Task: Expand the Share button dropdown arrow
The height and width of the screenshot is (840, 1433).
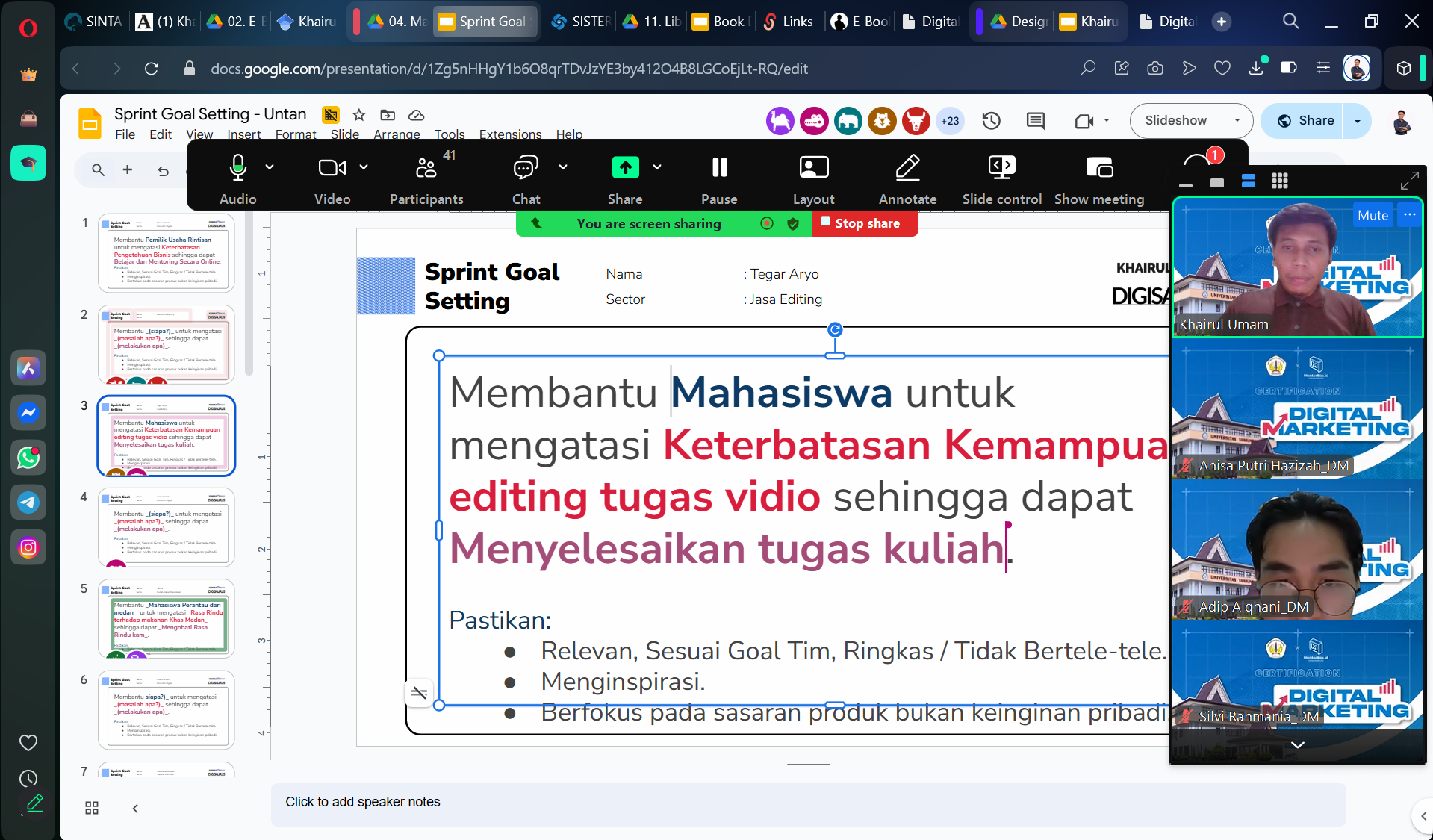Action: [1357, 121]
